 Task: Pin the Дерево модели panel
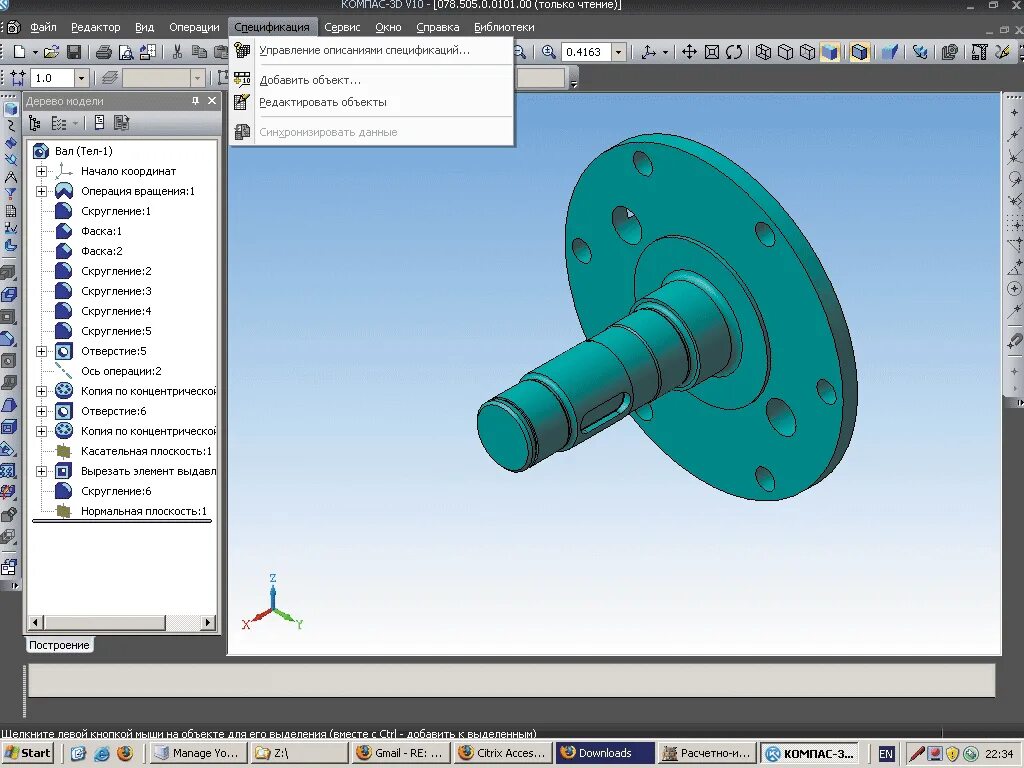point(195,101)
